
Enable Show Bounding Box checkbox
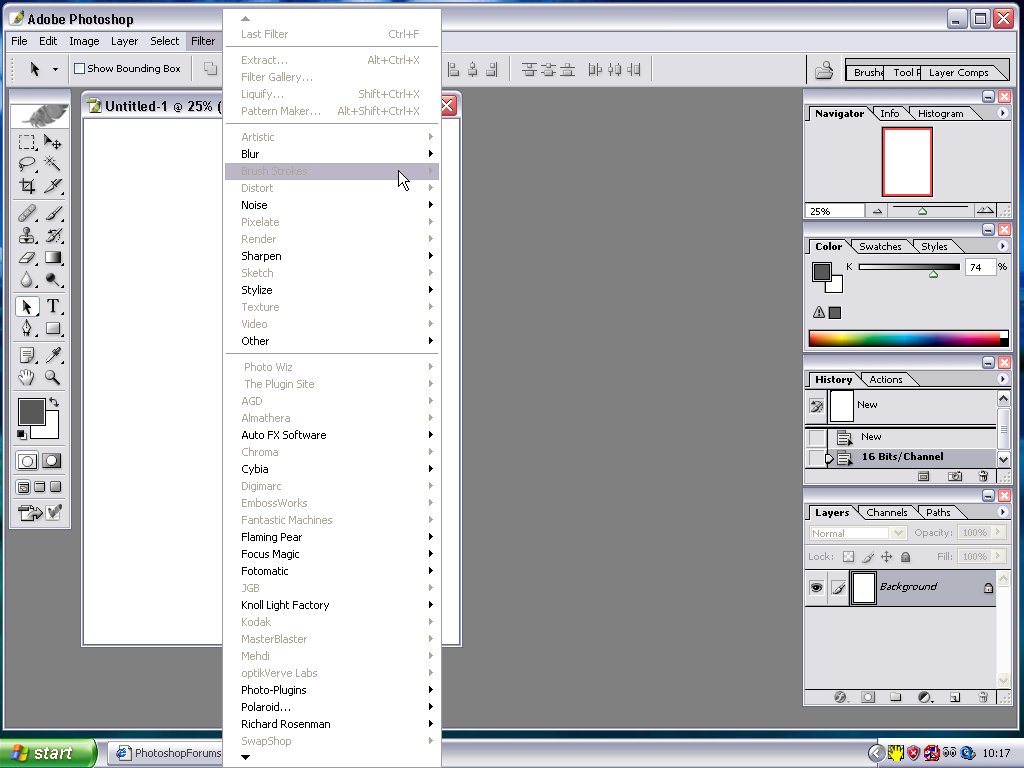(80, 69)
